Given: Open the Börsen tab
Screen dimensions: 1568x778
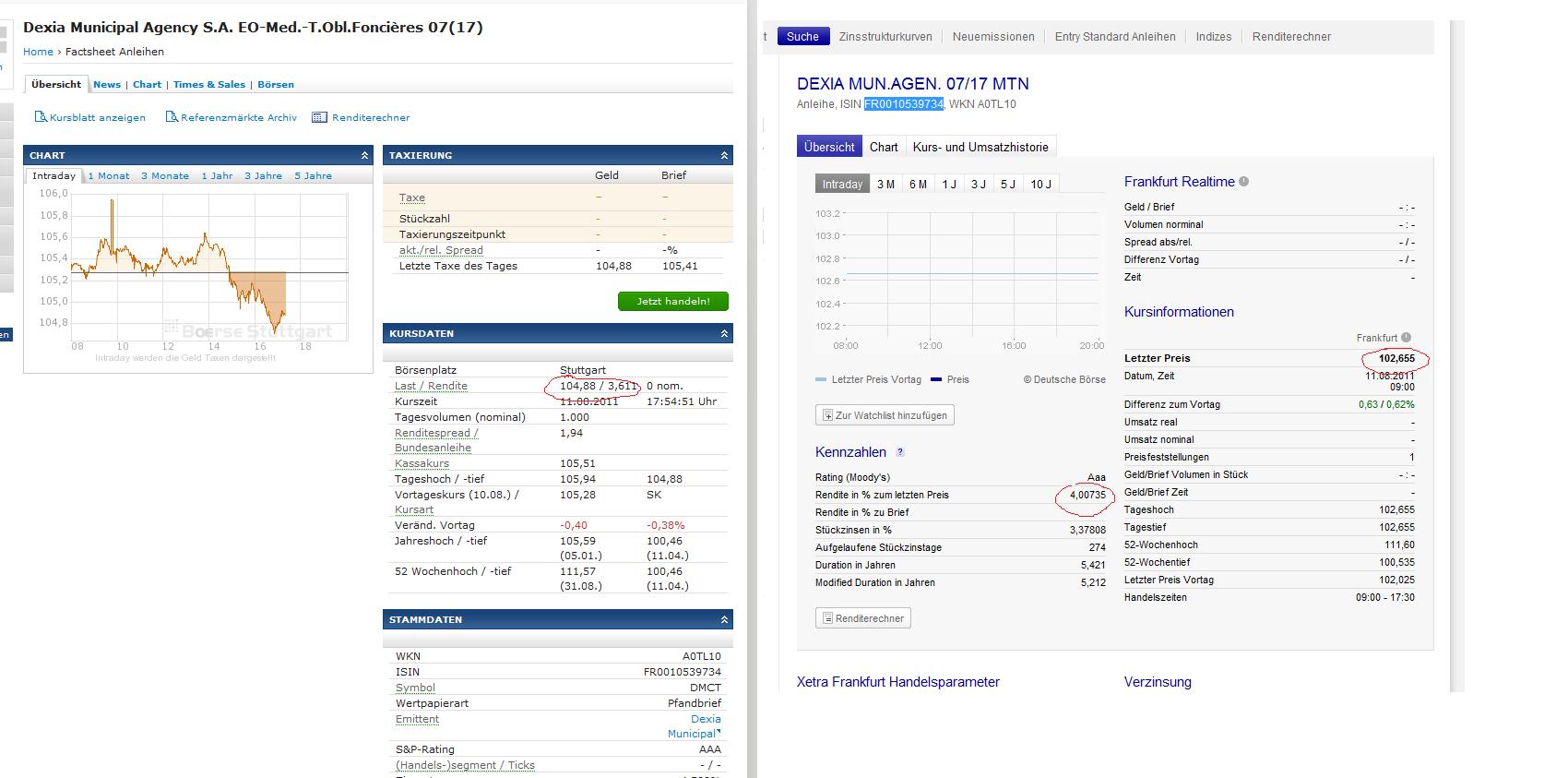Looking at the screenshot, I should (x=276, y=84).
